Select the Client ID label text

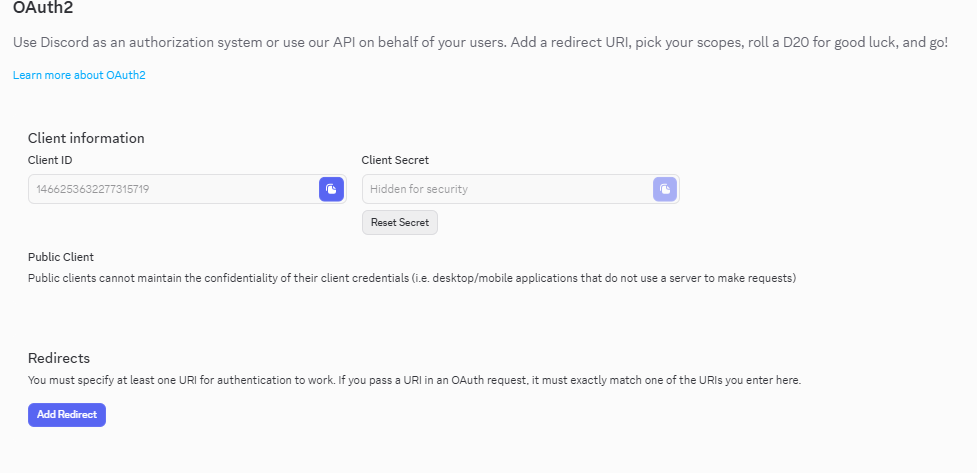click(x=50, y=159)
